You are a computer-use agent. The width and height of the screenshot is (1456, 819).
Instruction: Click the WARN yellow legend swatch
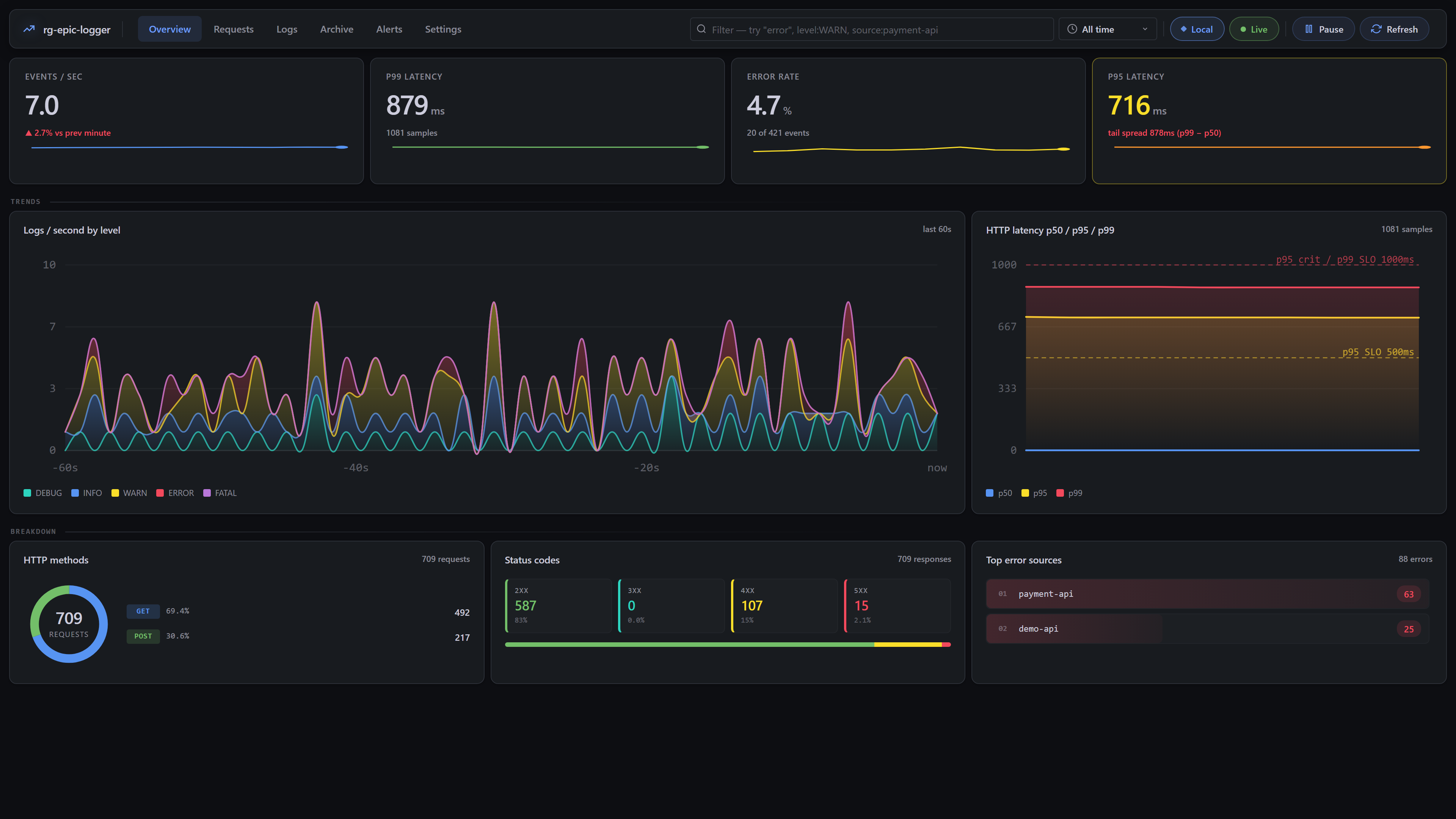[115, 493]
